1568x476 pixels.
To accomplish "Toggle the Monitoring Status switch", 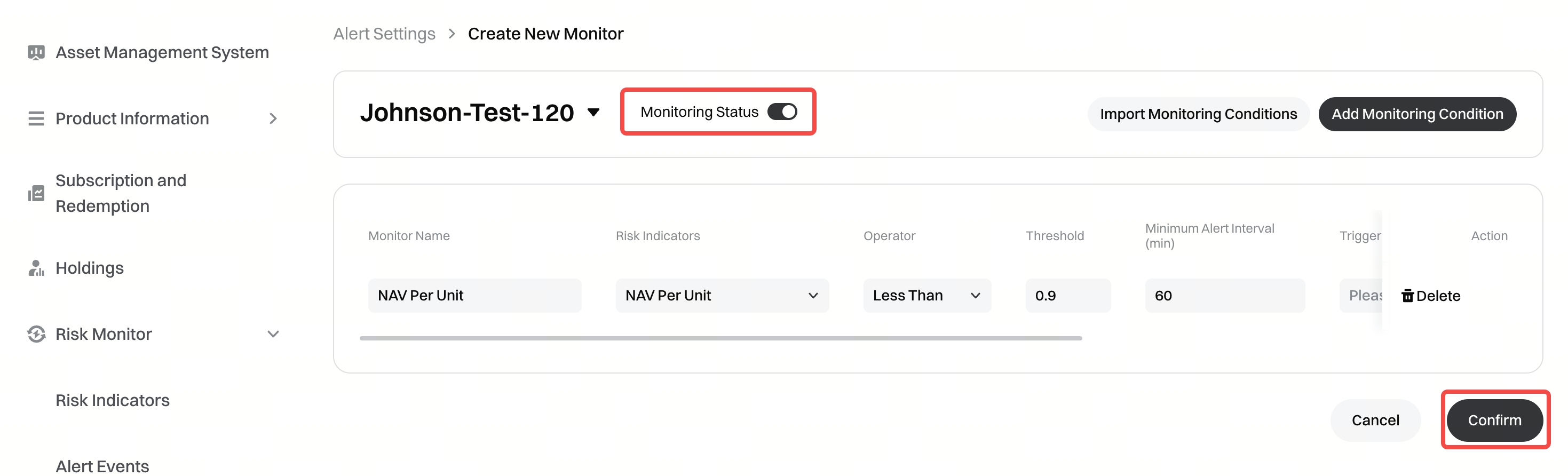I will (782, 112).
